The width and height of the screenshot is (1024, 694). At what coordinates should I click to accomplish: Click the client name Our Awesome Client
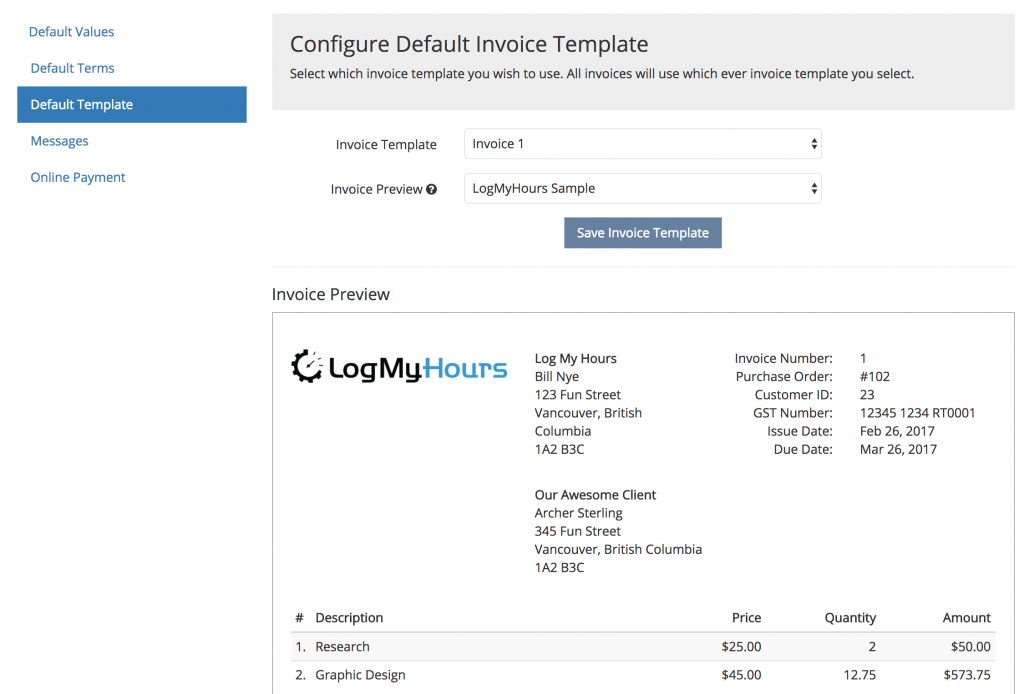[595, 494]
